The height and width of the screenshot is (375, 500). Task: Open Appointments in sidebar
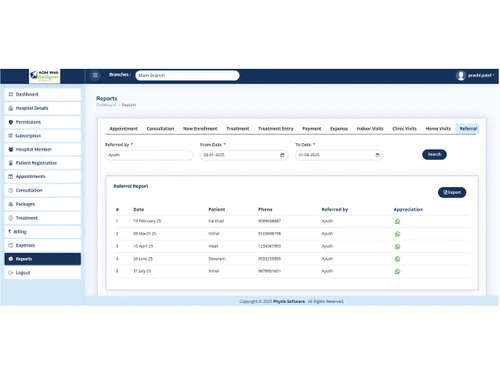pyautogui.click(x=43, y=176)
